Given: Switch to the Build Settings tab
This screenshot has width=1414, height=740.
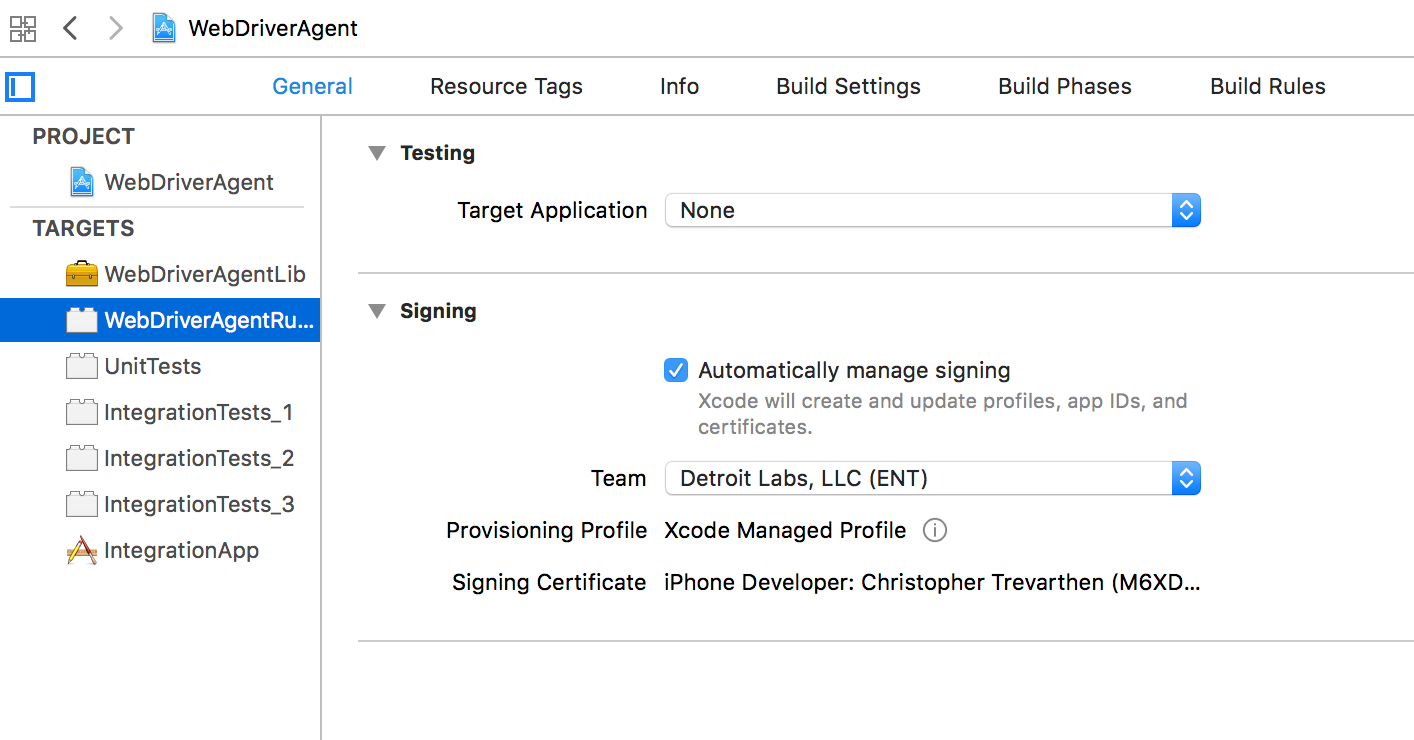Looking at the screenshot, I should (x=848, y=86).
